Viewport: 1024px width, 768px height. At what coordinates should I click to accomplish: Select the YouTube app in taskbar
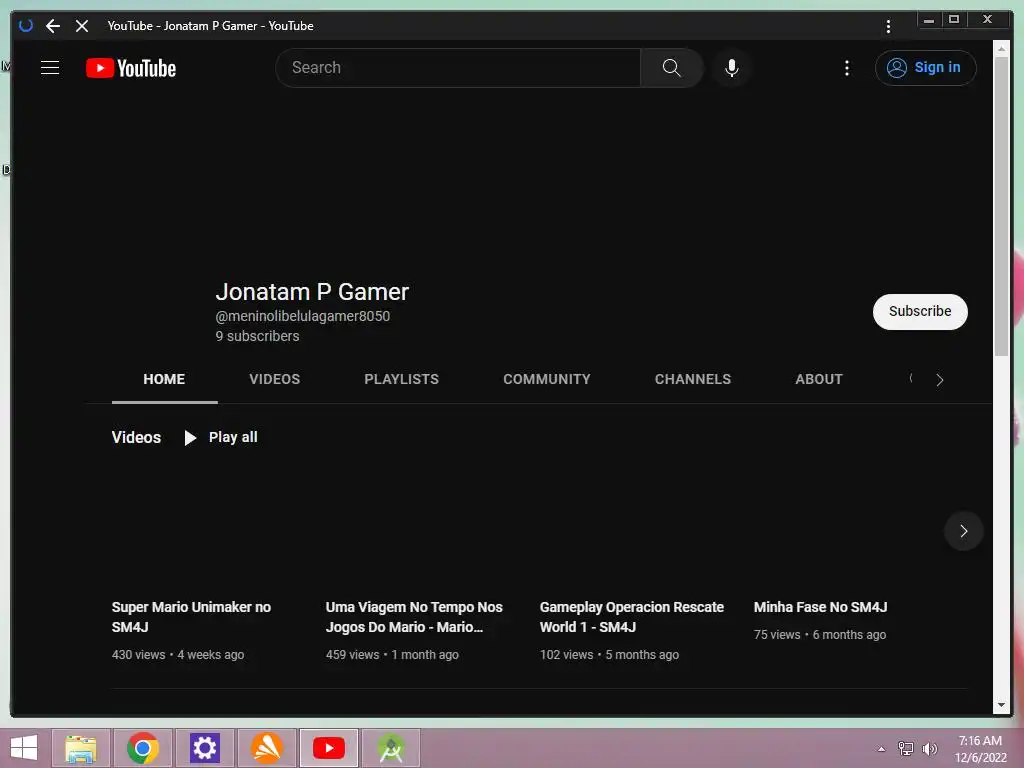click(329, 748)
